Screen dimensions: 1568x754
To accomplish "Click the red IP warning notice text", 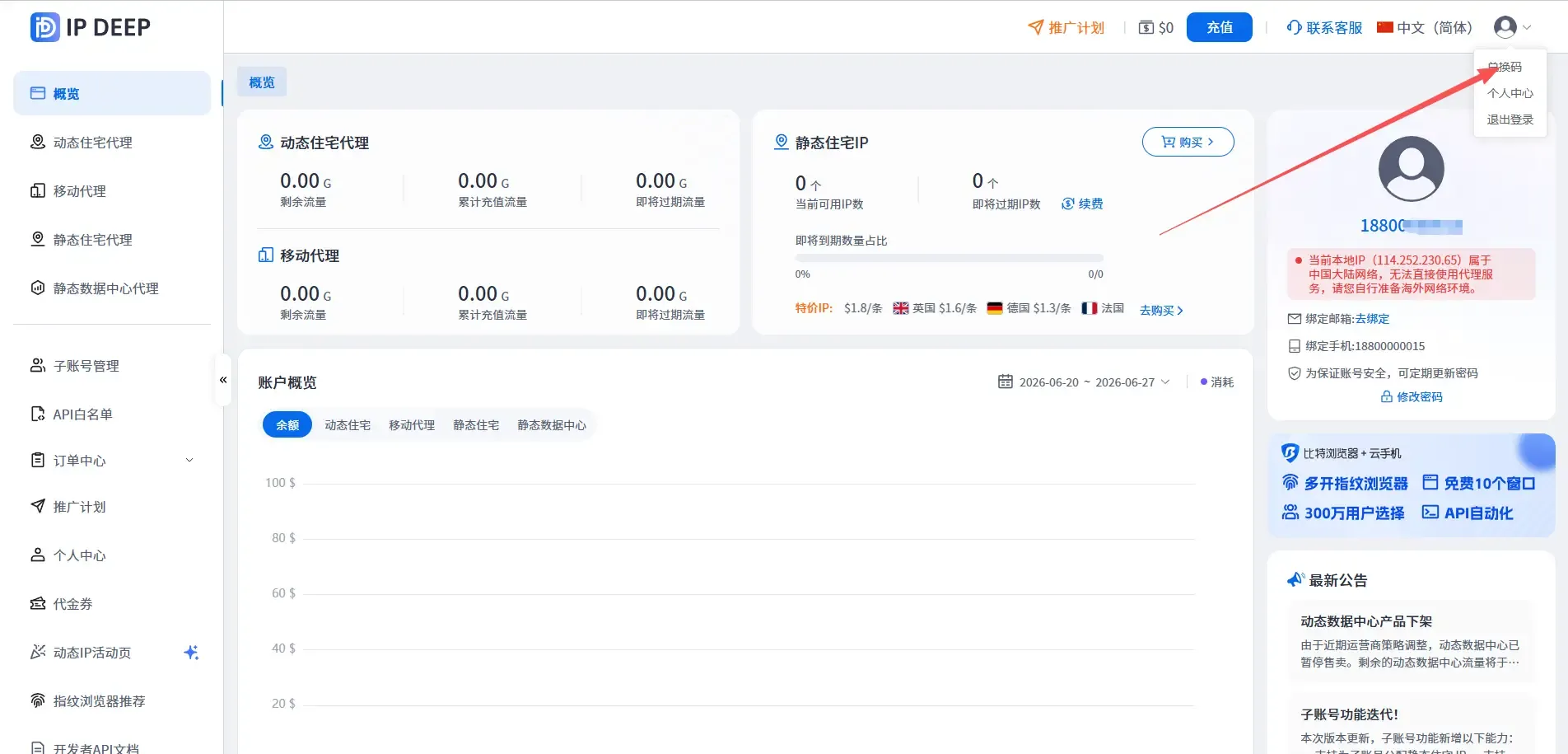I will coord(1401,274).
